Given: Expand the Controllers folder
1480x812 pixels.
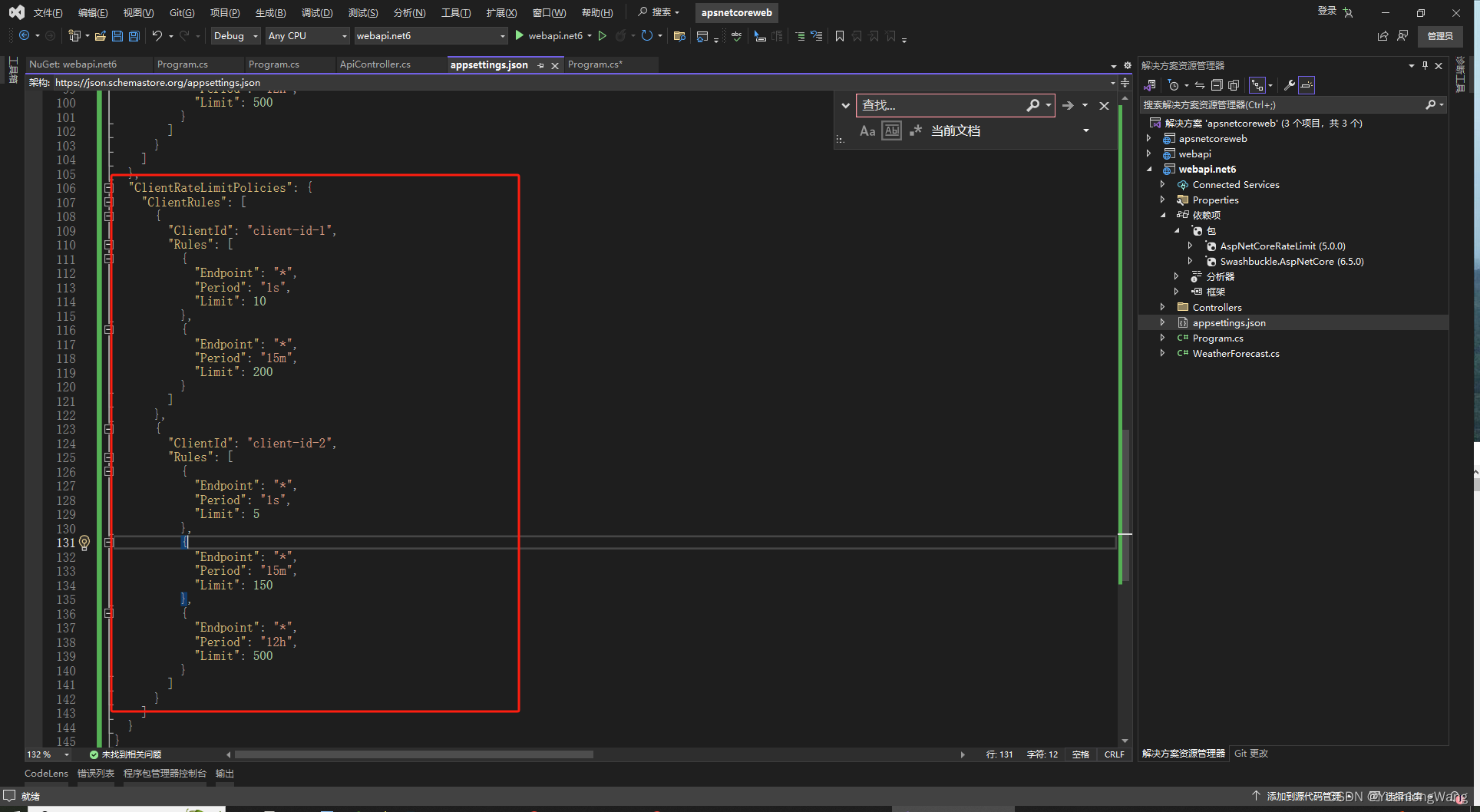Looking at the screenshot, I should (1162, 308).
